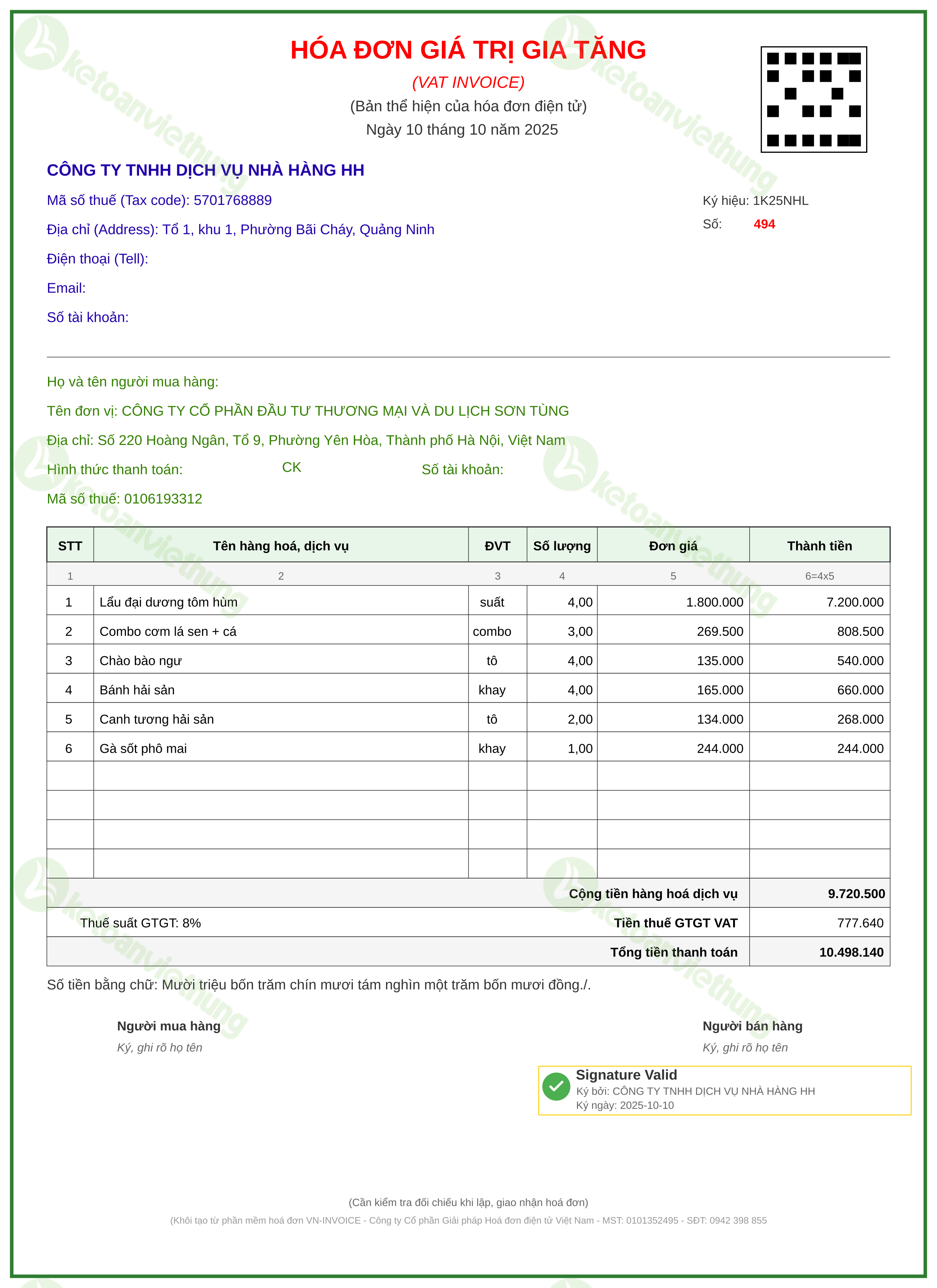Click the seller company name heading
Viewport: 937px width, 1288px height.
(x=206, y=170)
